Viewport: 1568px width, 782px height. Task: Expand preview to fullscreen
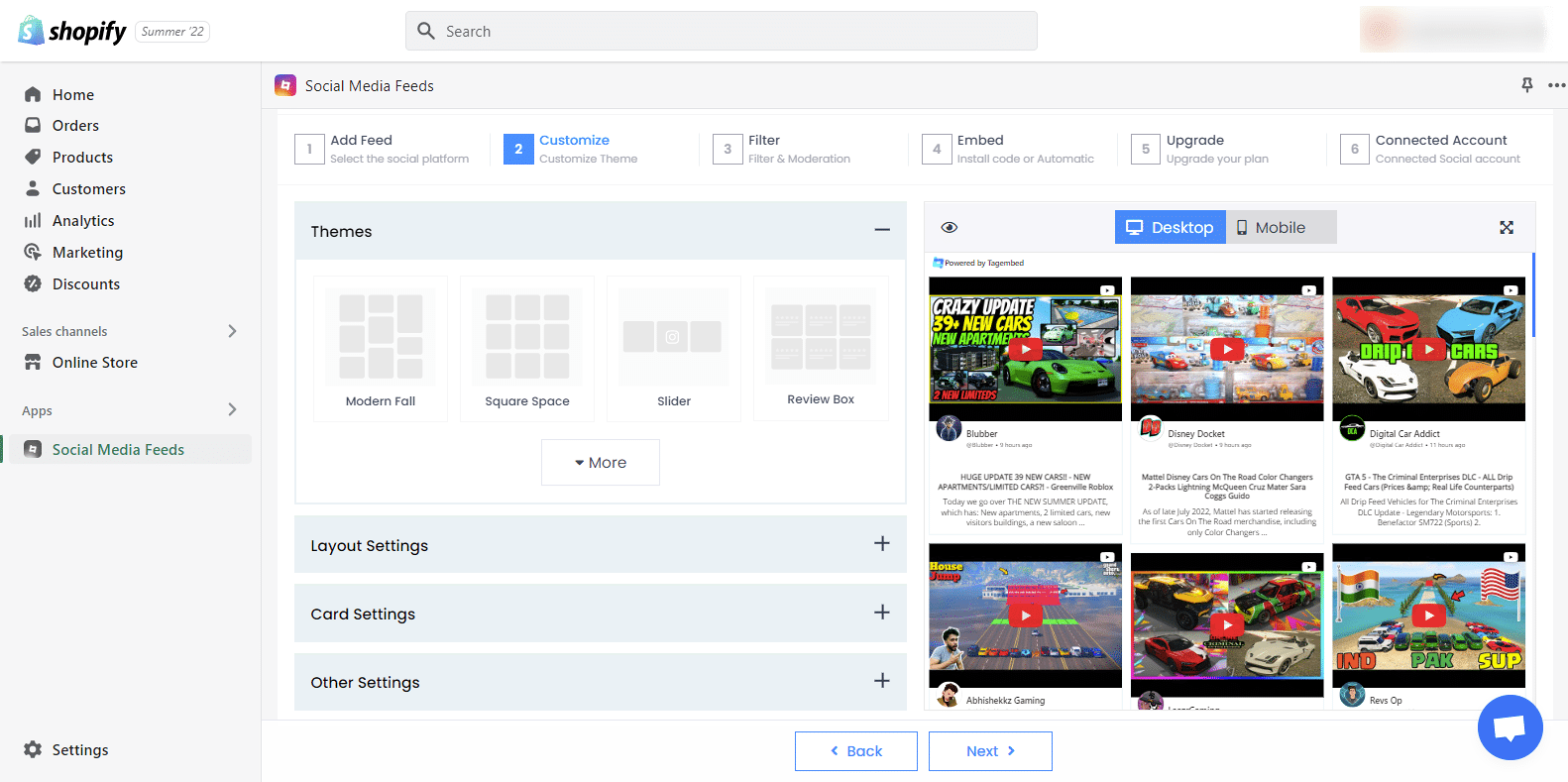coord(1507,227)
